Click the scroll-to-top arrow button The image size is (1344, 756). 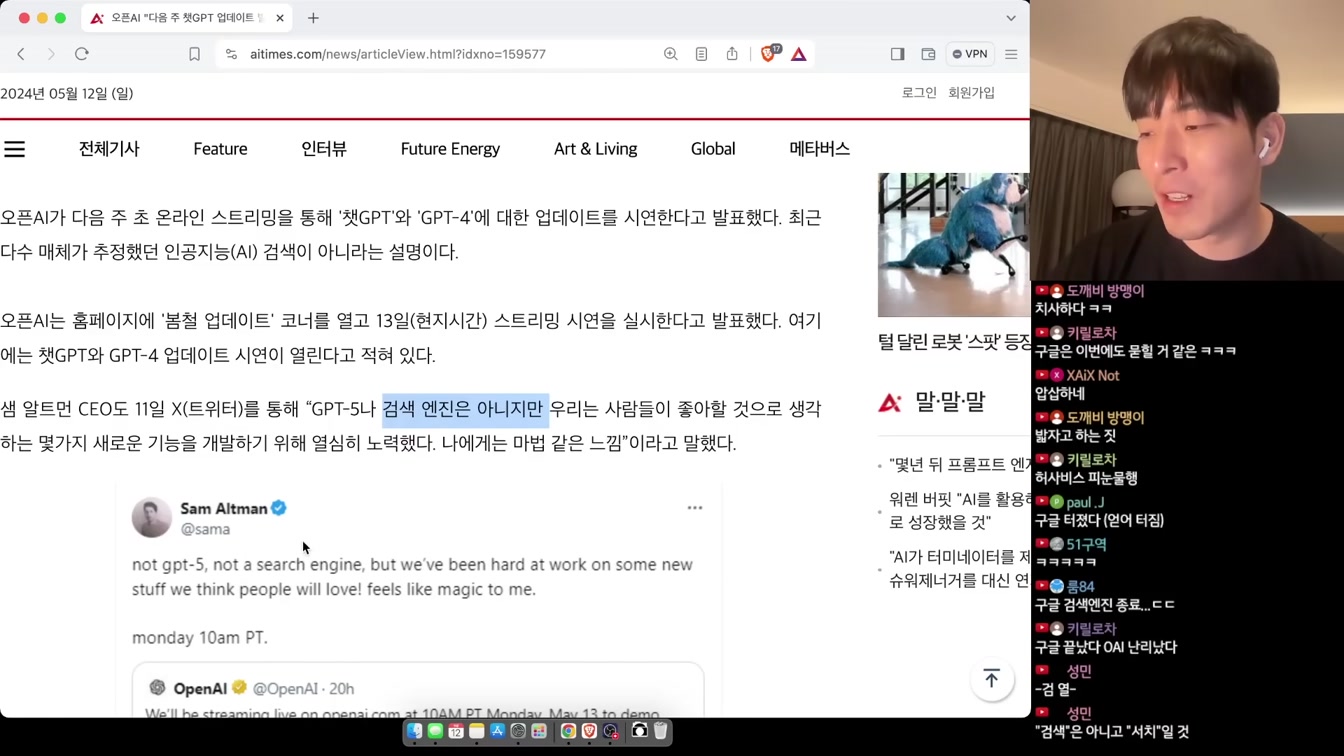pyautogui.click(x=991, y=680)
